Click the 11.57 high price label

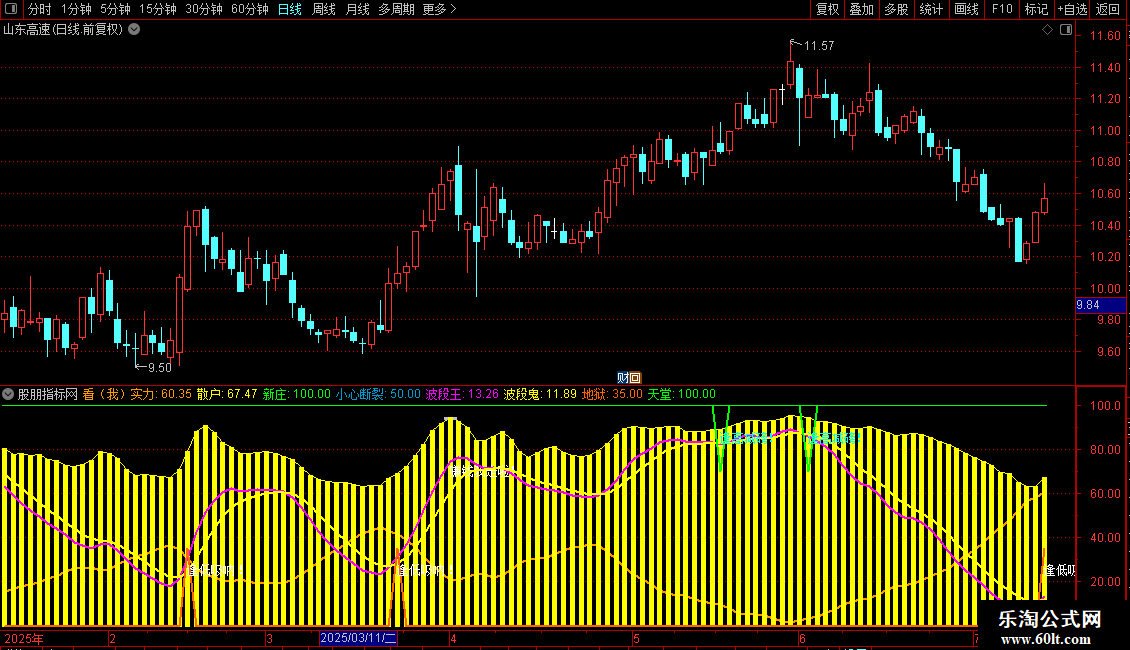[819, 45]
